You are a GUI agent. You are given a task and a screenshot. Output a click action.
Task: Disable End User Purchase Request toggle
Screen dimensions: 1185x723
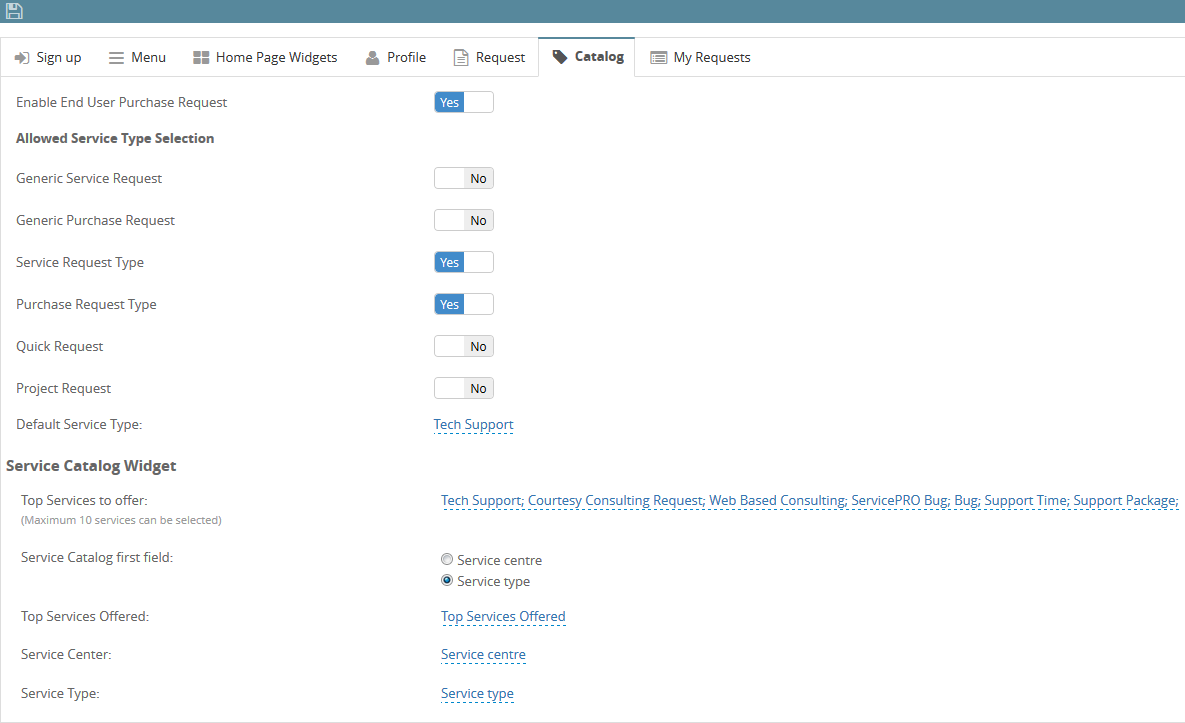(x=463, y=102)
